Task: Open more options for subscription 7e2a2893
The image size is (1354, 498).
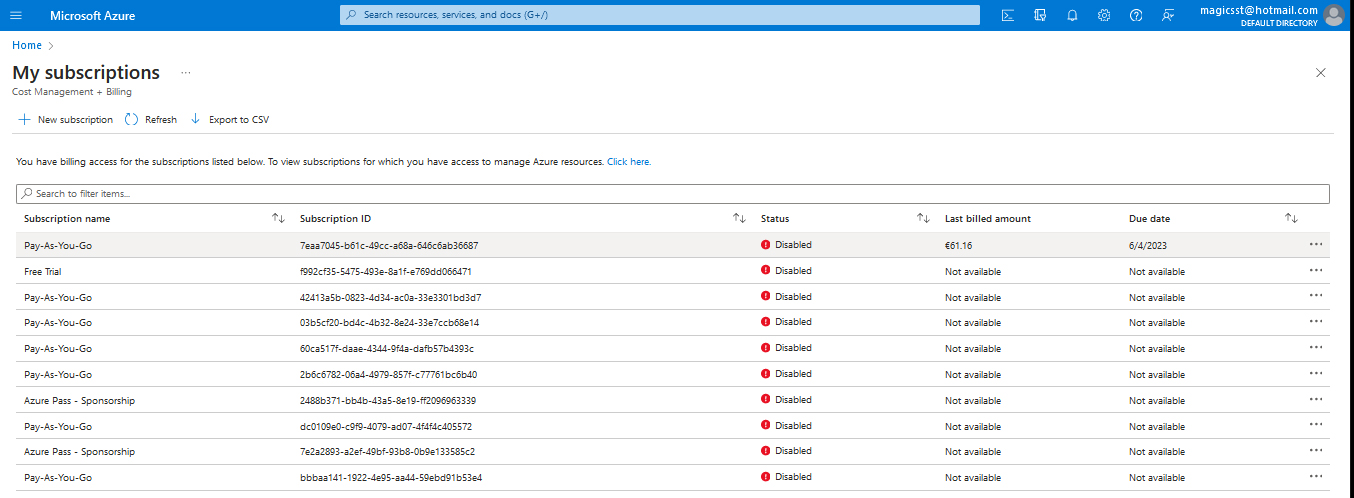Action: [1316, 451]
